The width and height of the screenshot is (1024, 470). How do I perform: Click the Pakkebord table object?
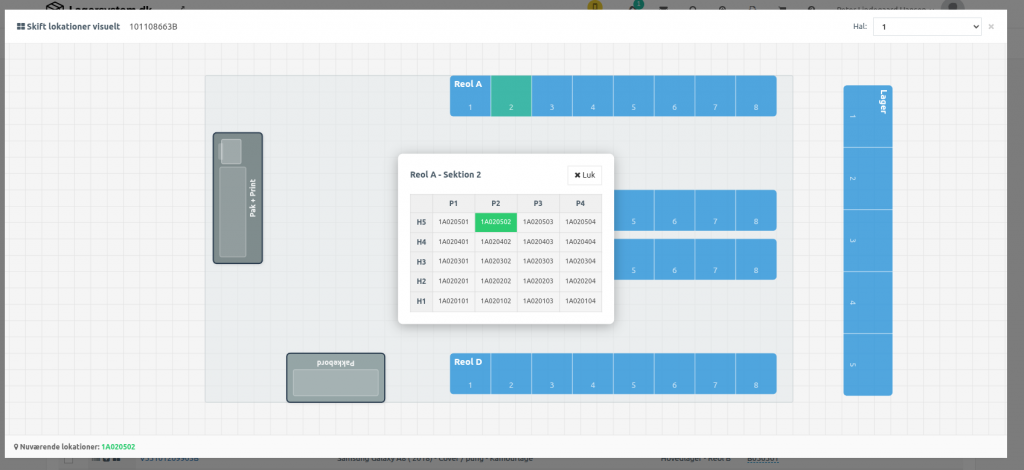click(x=335, y=378)
